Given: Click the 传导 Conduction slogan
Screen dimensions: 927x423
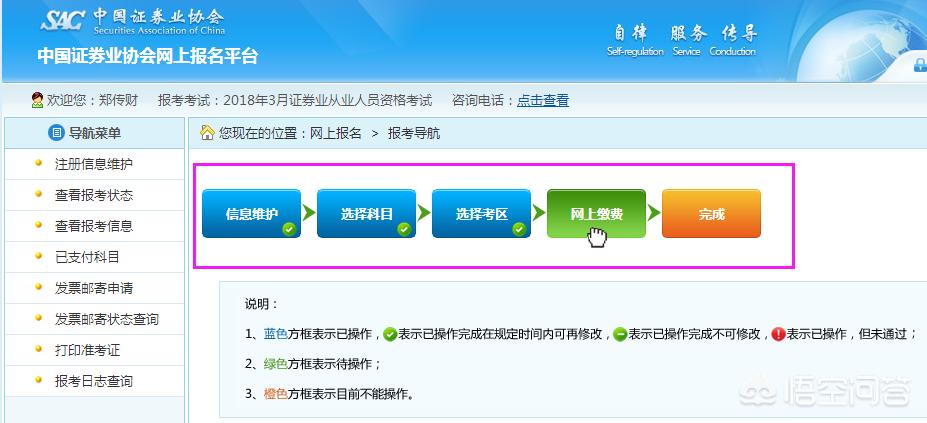Looking at the screenshot, I should (x=733, y=40).
